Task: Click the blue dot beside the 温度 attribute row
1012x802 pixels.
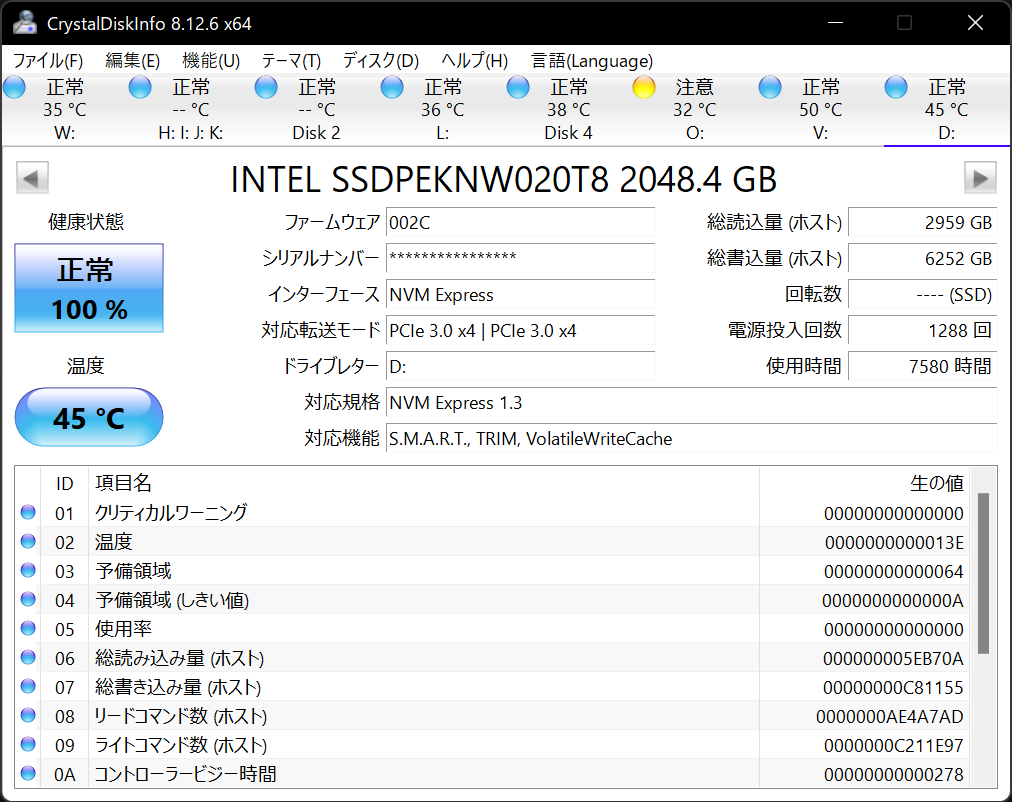Action: tap(27, 542)
